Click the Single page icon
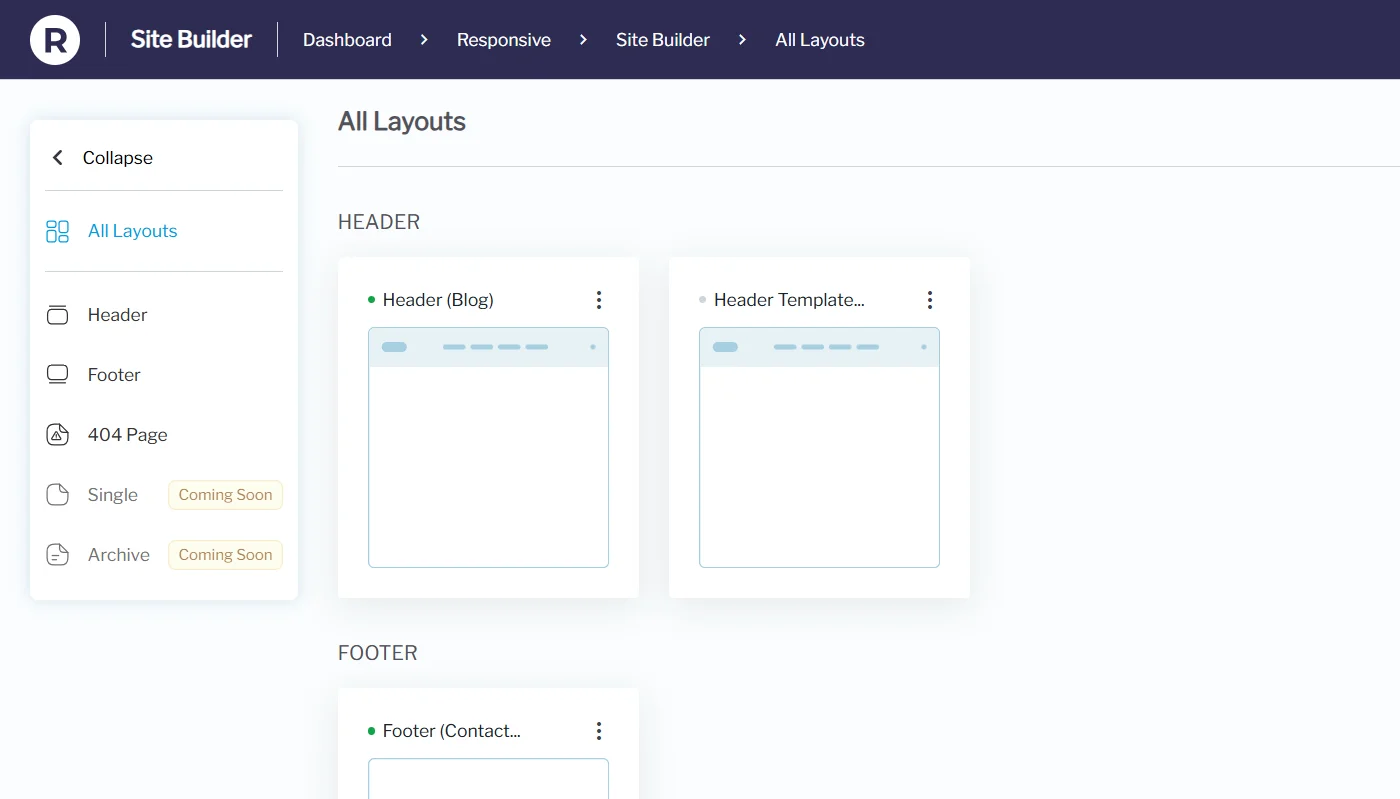This screenshot has width=1400, height=799. pos(58,495)
